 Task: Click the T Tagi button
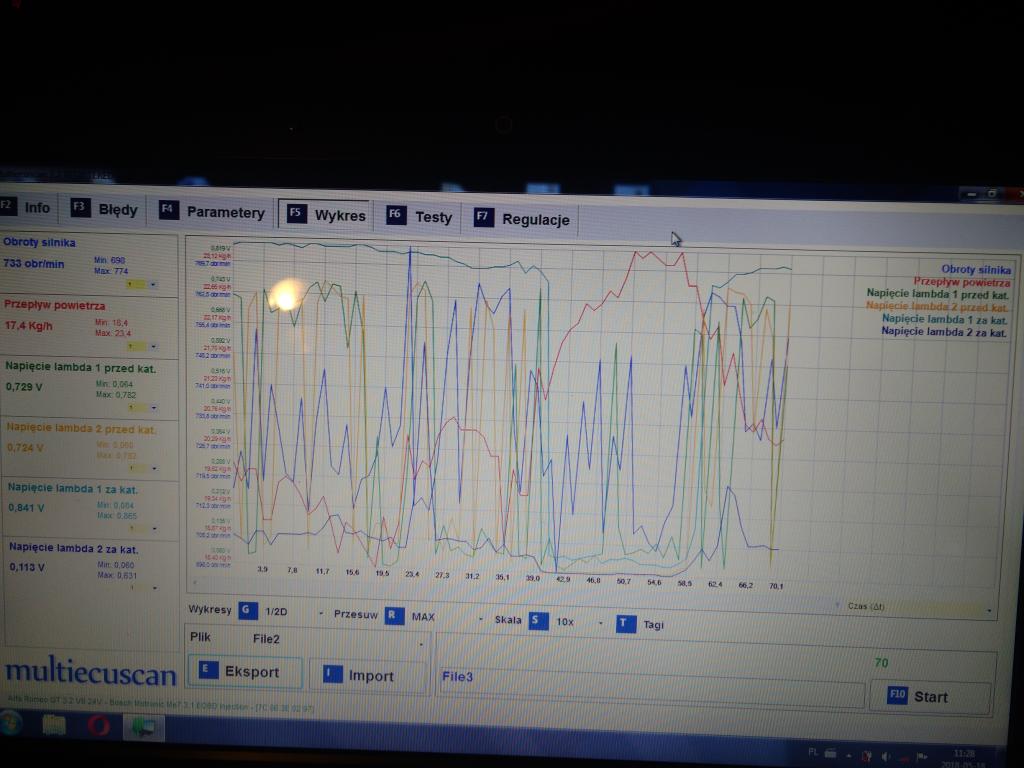coord(640,624)
